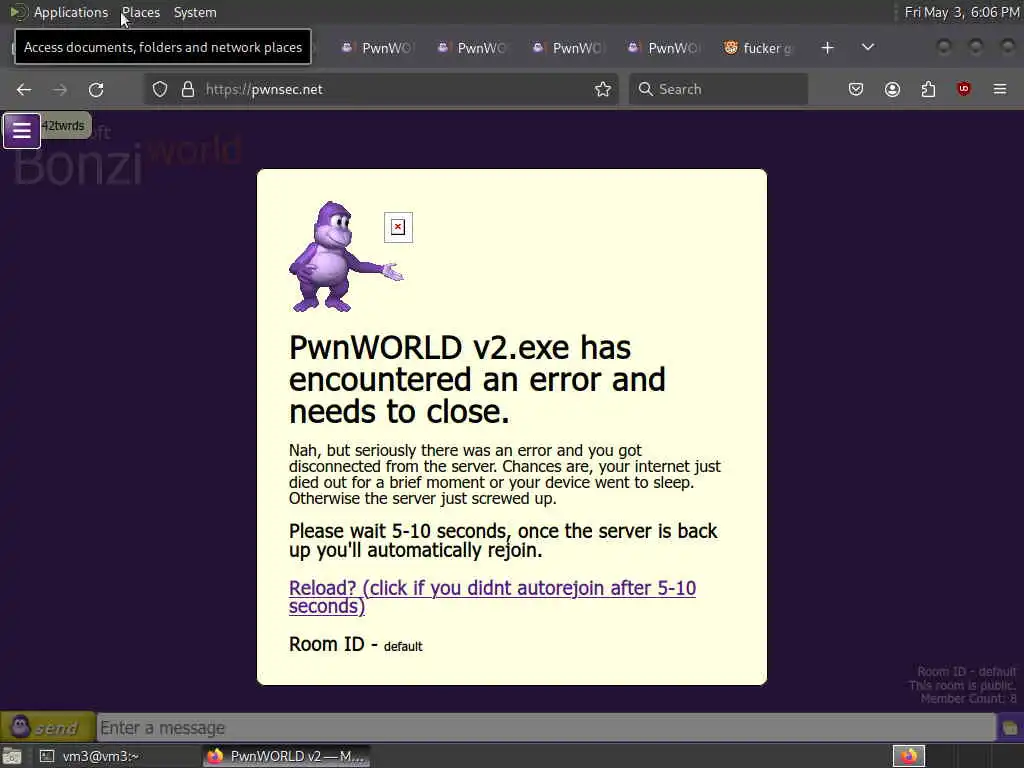Click Bonzi send button
Image resolution: width=1024 pixels, height=768 pixels.
click(x=47, y=727)
